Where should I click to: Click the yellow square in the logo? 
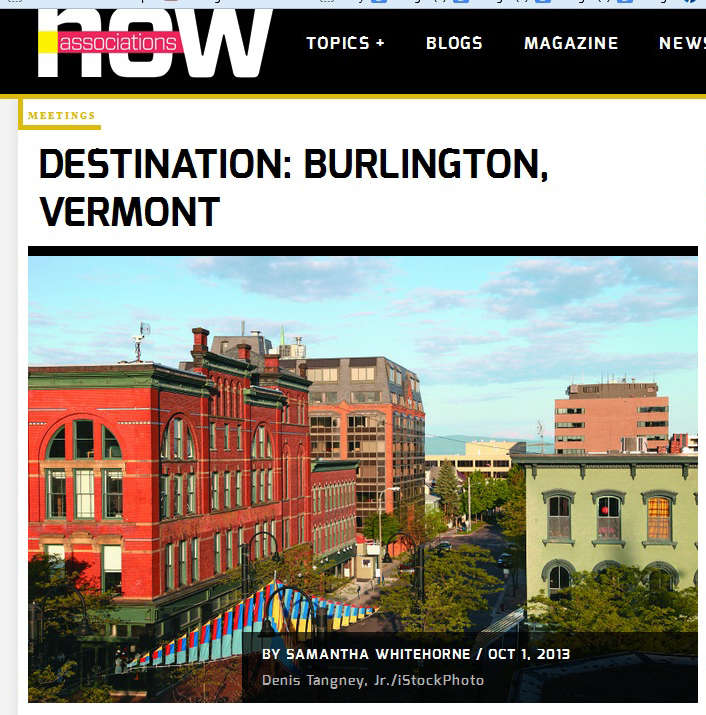pyautogui.click(x=47, y=42)
